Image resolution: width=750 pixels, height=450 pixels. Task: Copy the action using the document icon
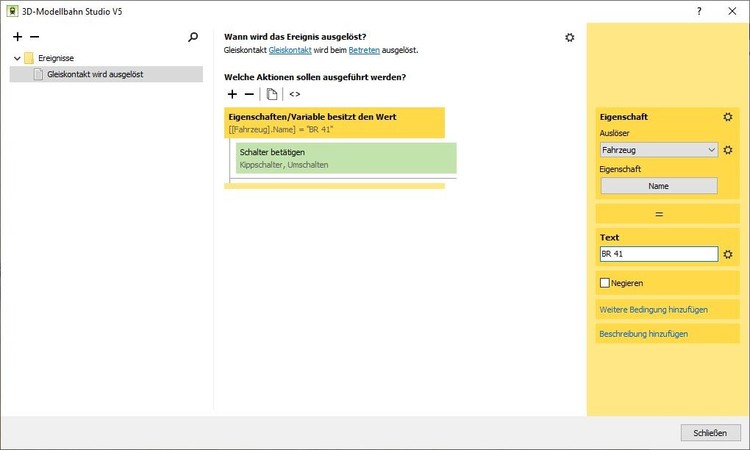(272, 94)
